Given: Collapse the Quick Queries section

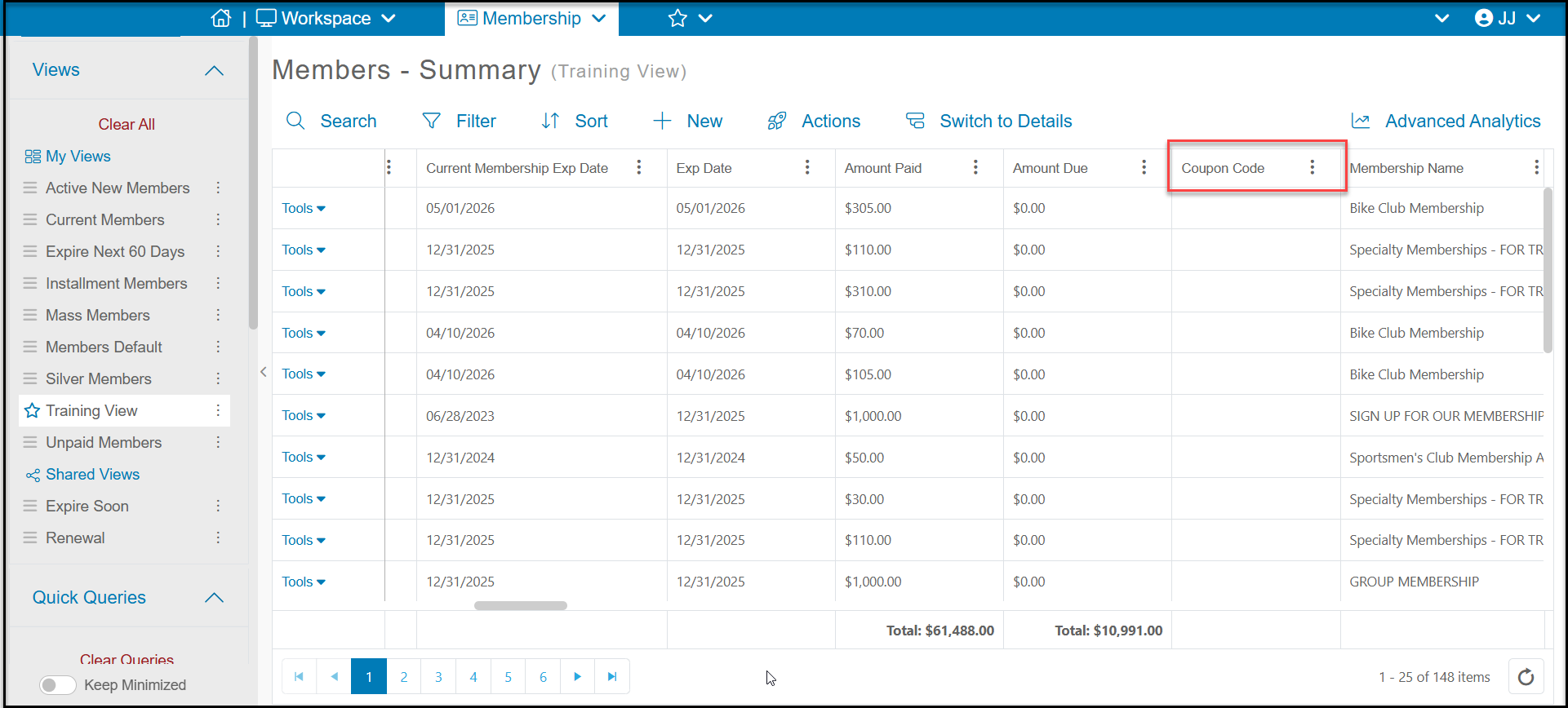Looking at the screenshot, I should click(214, 598).
